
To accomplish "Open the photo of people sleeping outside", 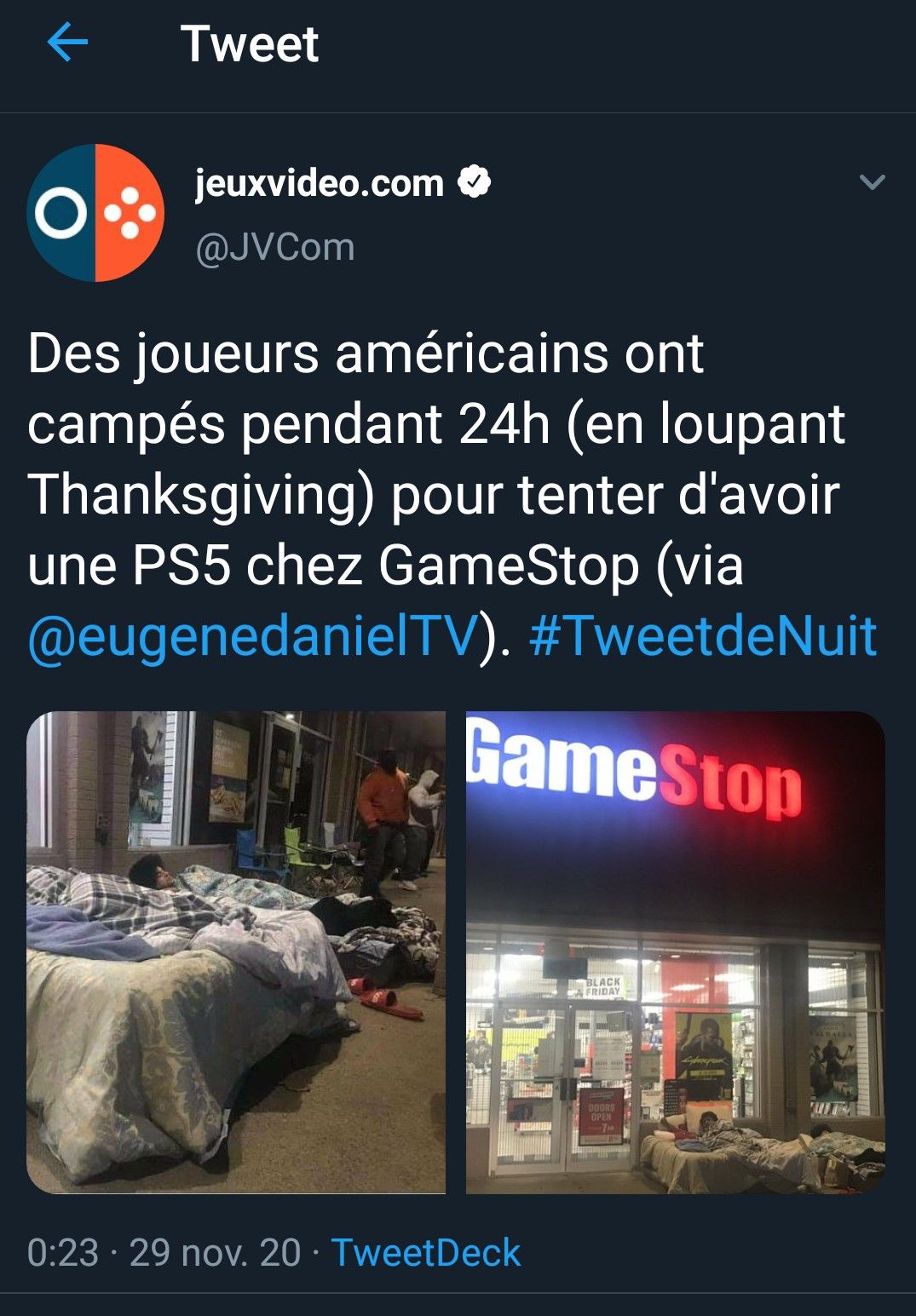I will 236,952.
